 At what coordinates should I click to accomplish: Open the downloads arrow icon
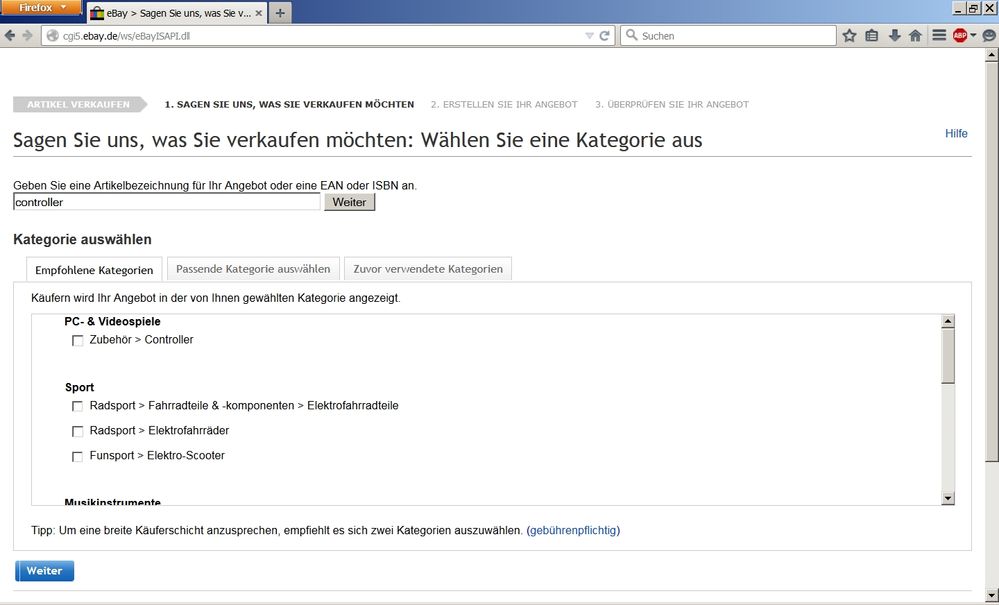(893, 35)
